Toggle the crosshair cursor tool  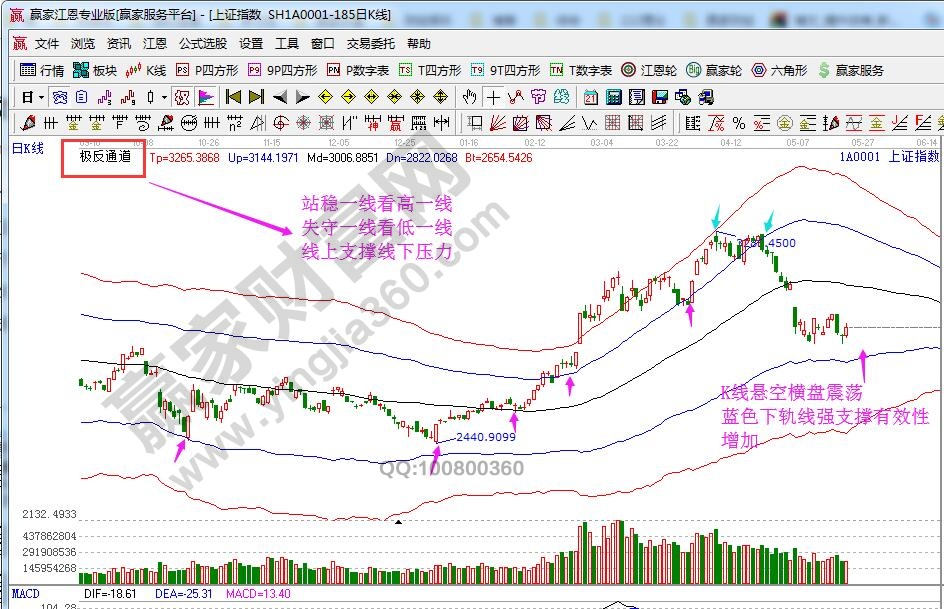click(493, 97)
